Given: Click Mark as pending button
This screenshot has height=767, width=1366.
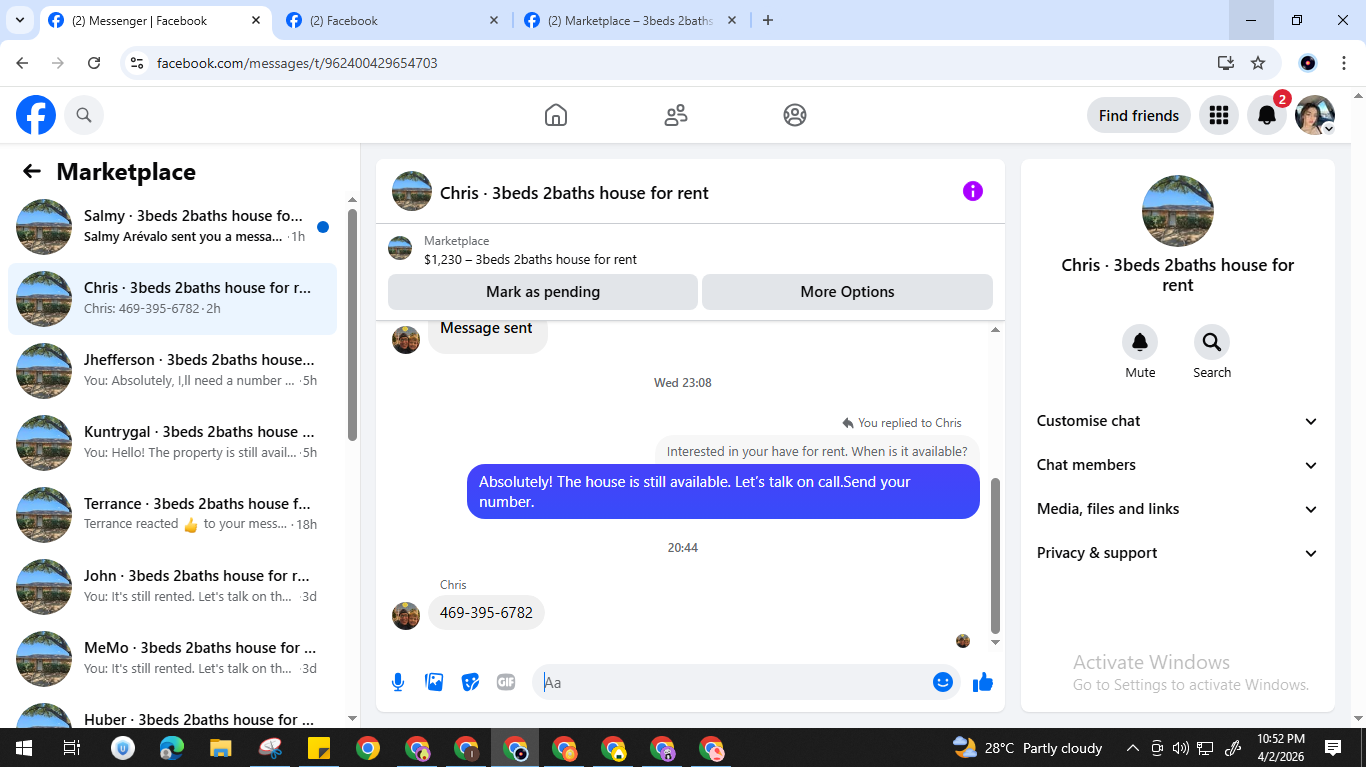Looking at the screenshot, I should pyautogui.click(x=543, y=292).
